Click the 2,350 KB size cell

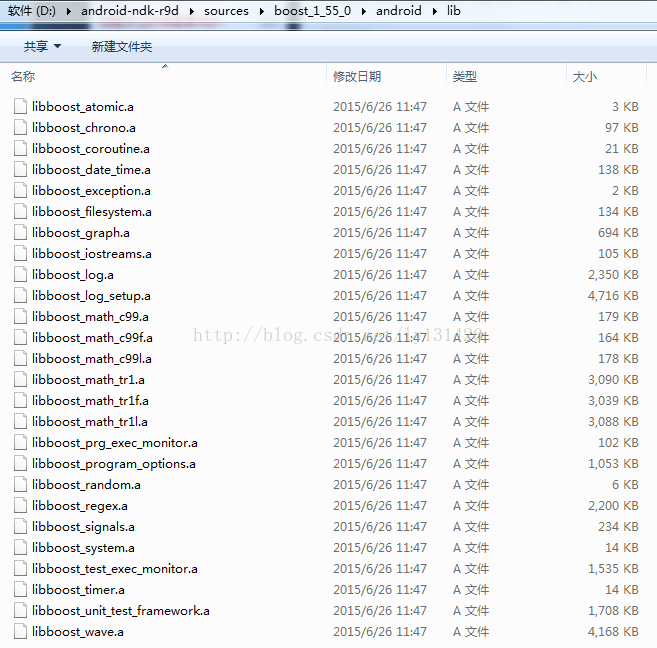pos(613,274)
